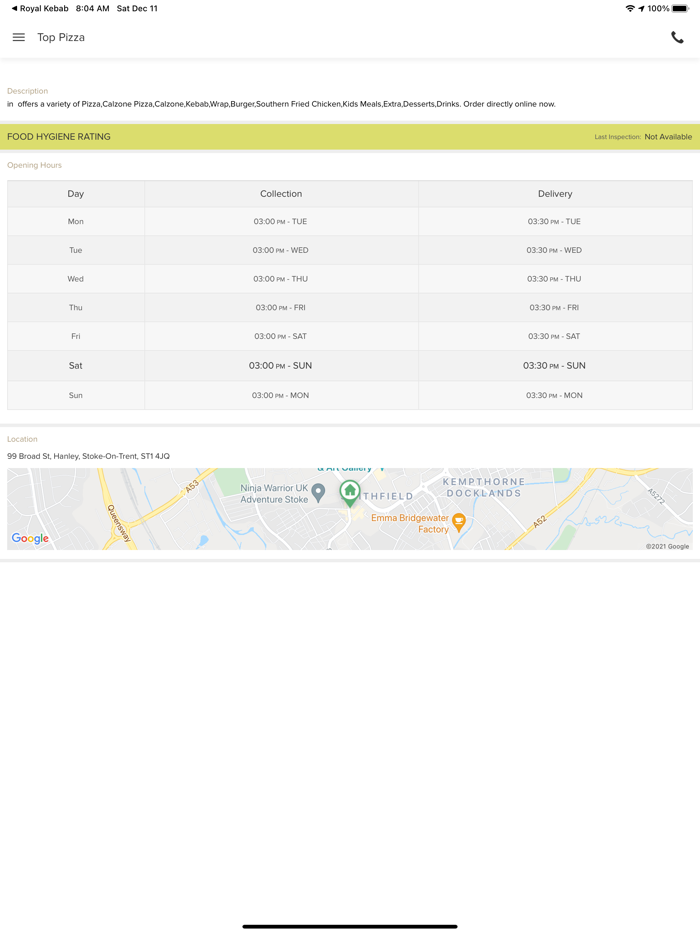
Task: Tap the Ninja Warrior UK map pin
Action: [319, 493]
